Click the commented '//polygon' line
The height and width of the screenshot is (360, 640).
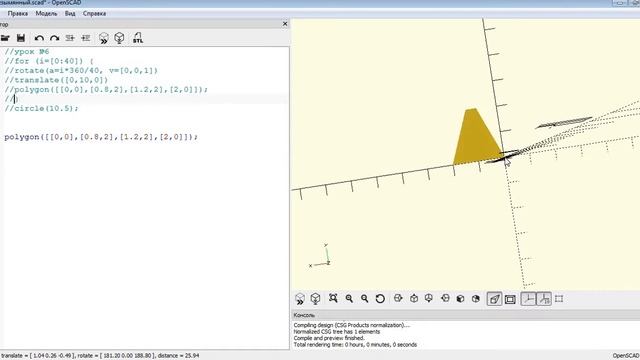[106, 89]
